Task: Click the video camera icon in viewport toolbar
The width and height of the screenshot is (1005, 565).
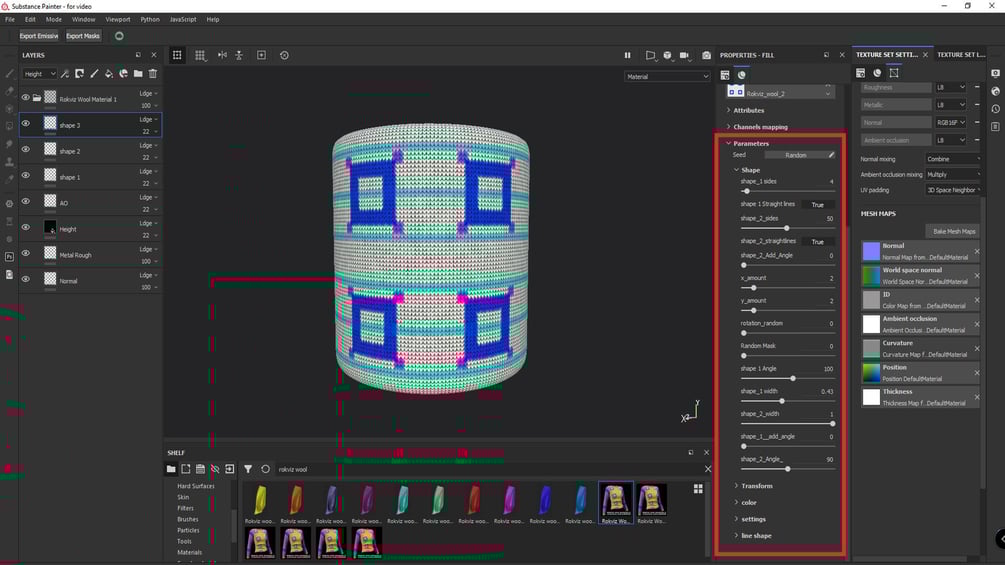Action: (685, 55)
